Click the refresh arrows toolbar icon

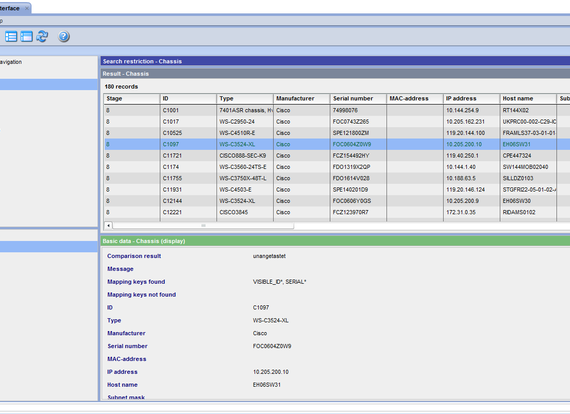coord(42,36)
